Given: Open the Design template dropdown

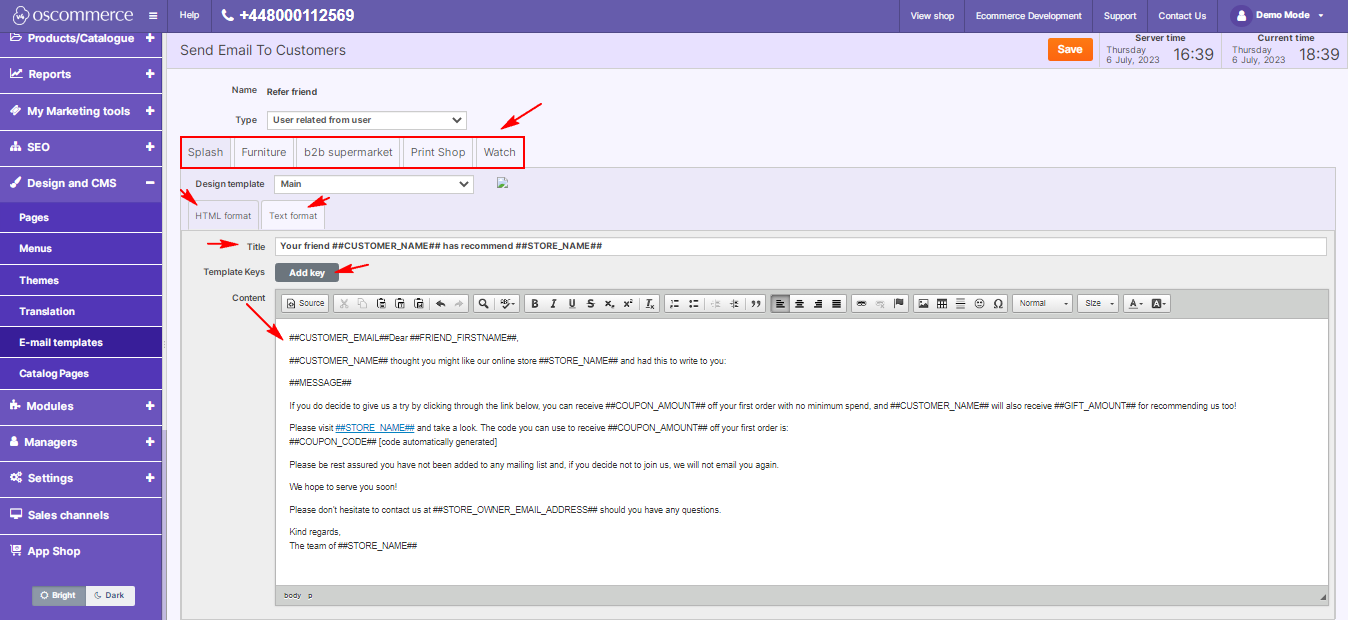Looking at the screenshot, I should 373,184.
